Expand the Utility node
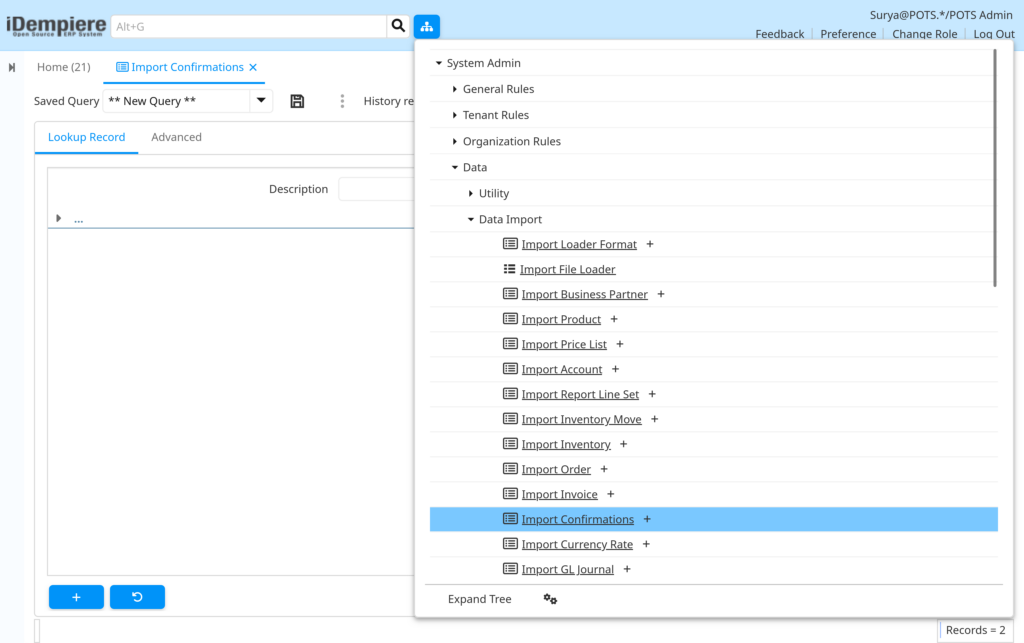 coord(470,193)
